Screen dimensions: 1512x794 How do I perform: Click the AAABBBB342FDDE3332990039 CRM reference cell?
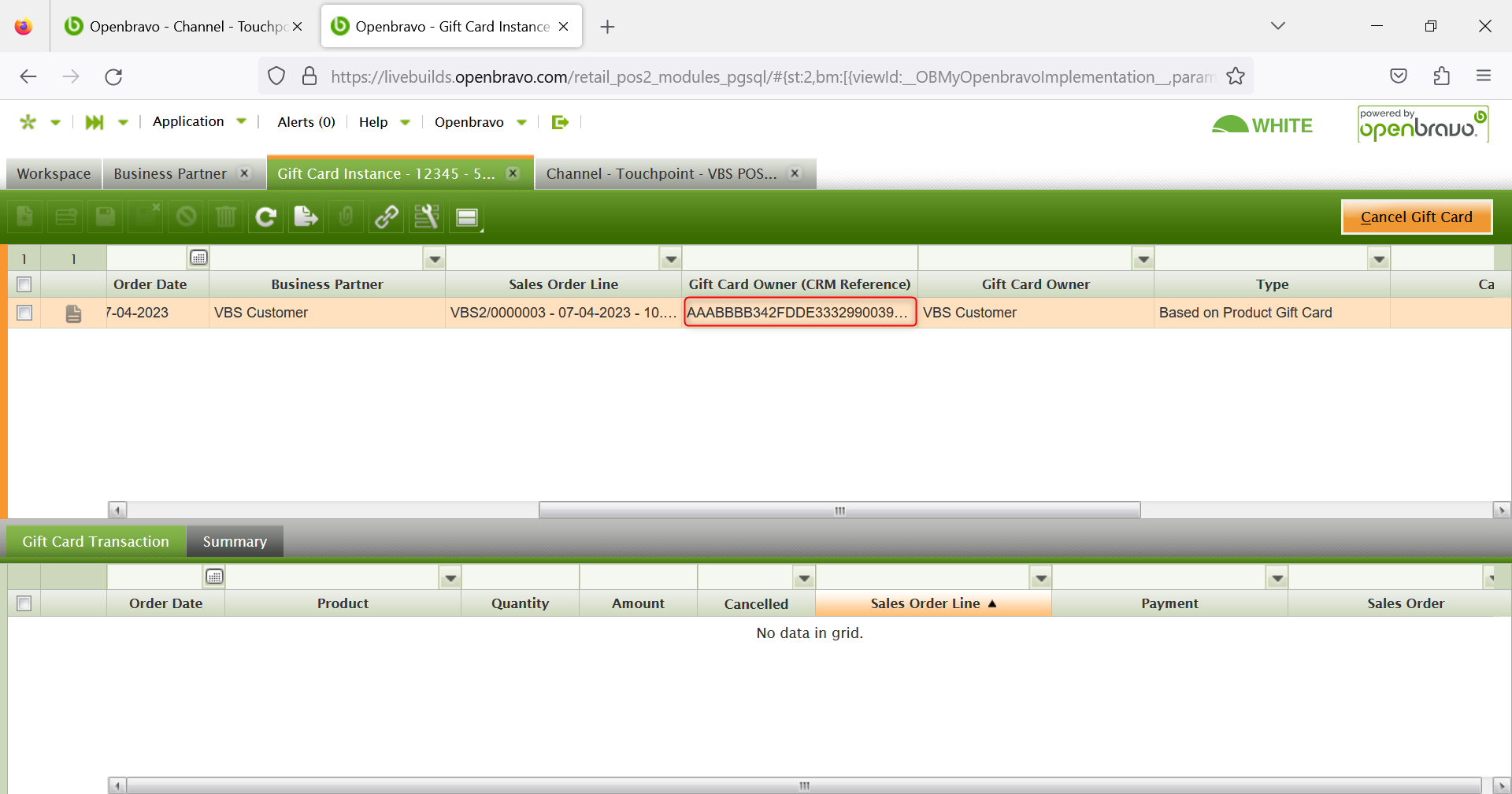[x=800, y=313]
